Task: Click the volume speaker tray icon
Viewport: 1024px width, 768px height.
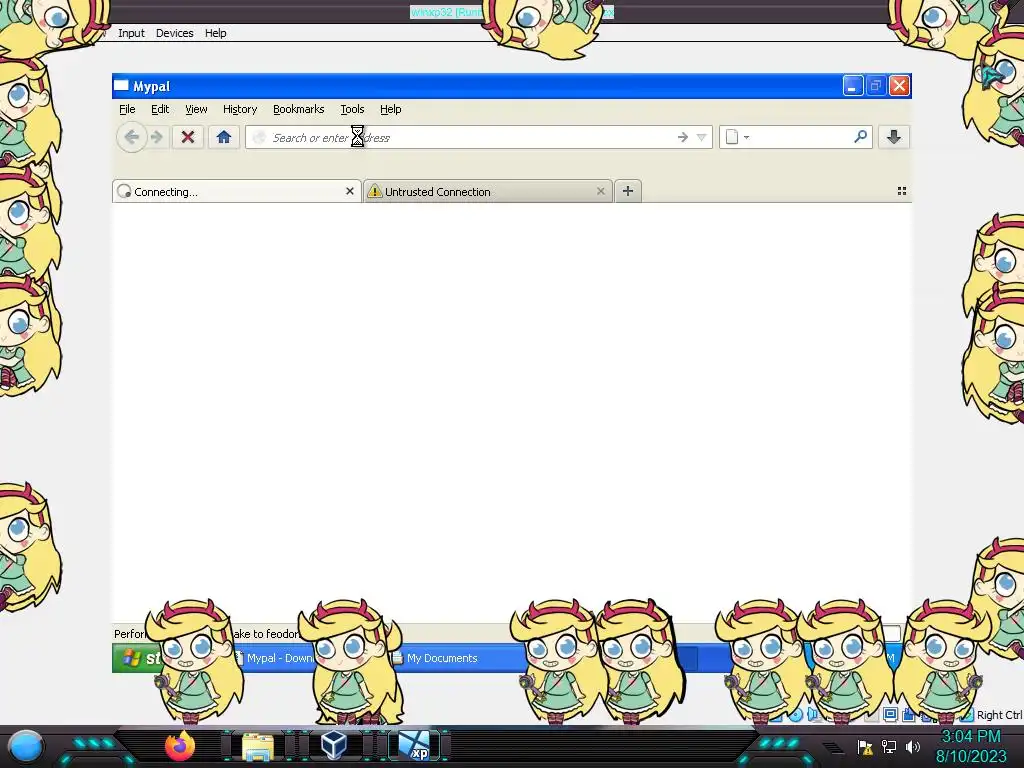Action: 912,747
